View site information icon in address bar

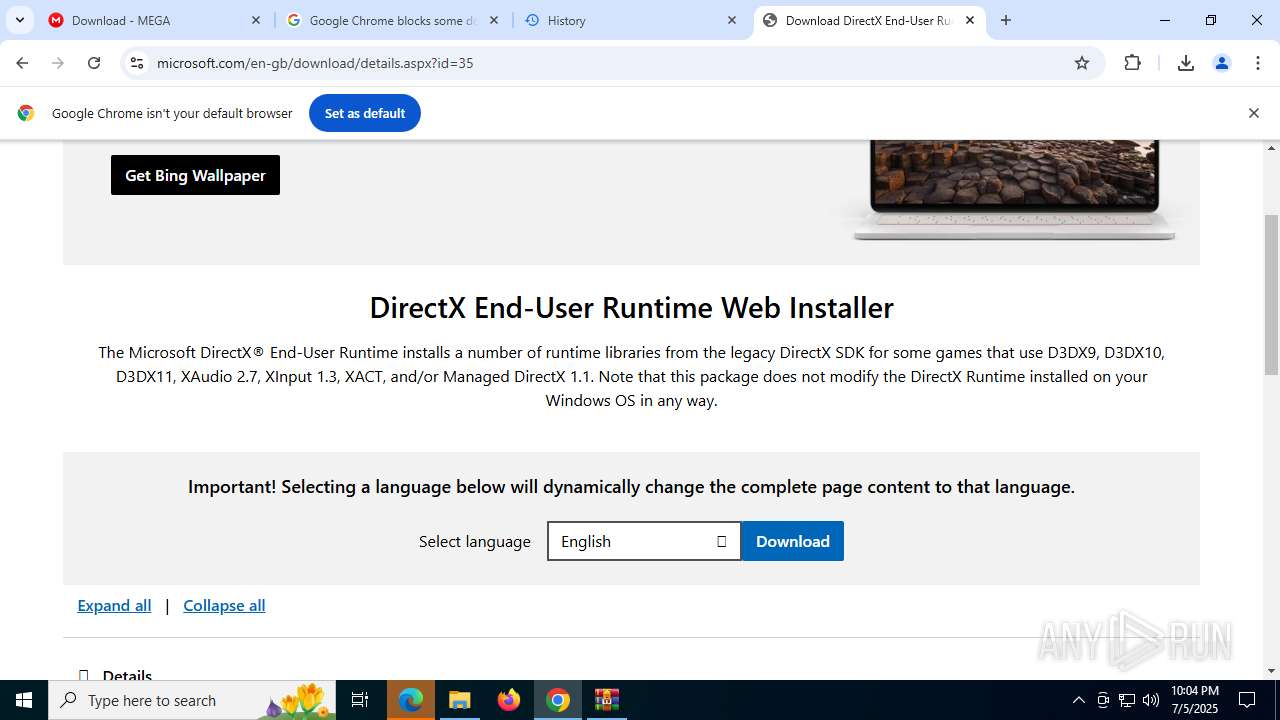pos(137,63)
